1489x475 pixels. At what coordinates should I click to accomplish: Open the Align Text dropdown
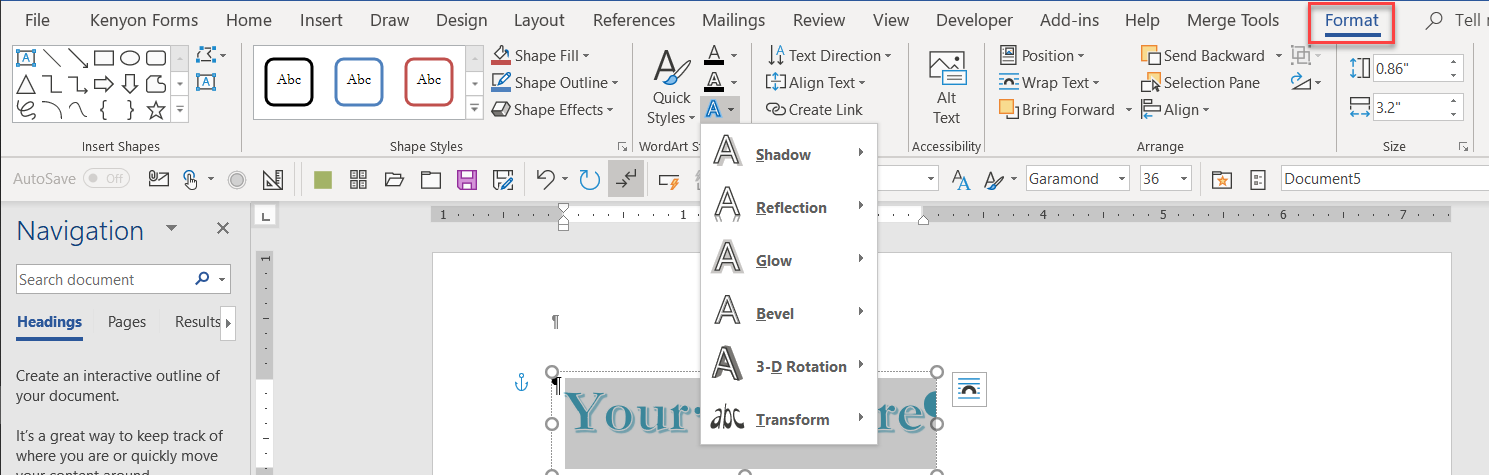pyautogui.click(x=815, y=83)
